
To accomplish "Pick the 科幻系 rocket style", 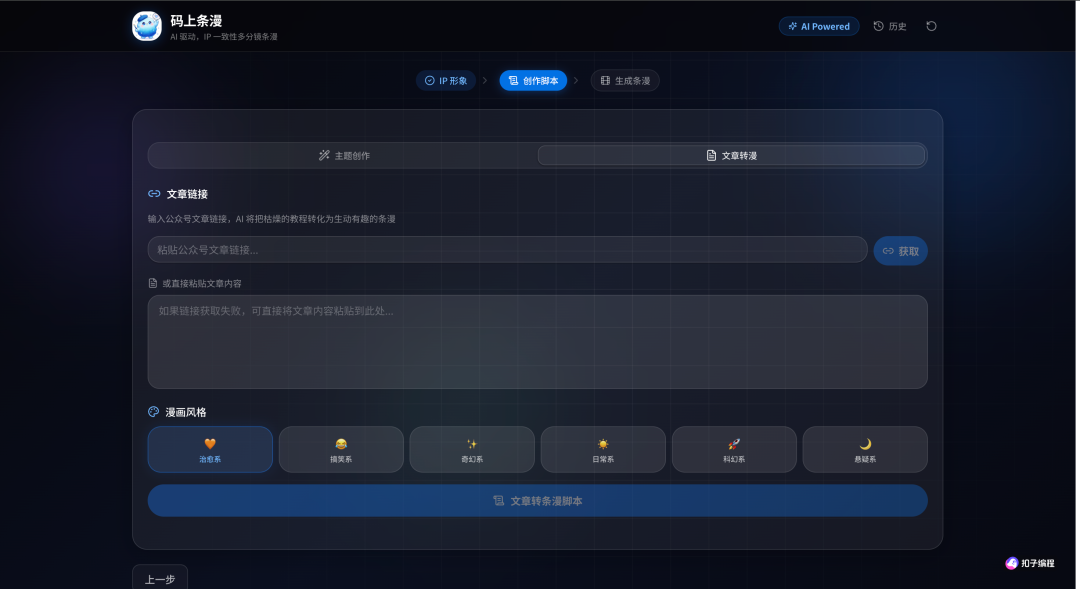I will pyautogui.click(x=734, y=449).
